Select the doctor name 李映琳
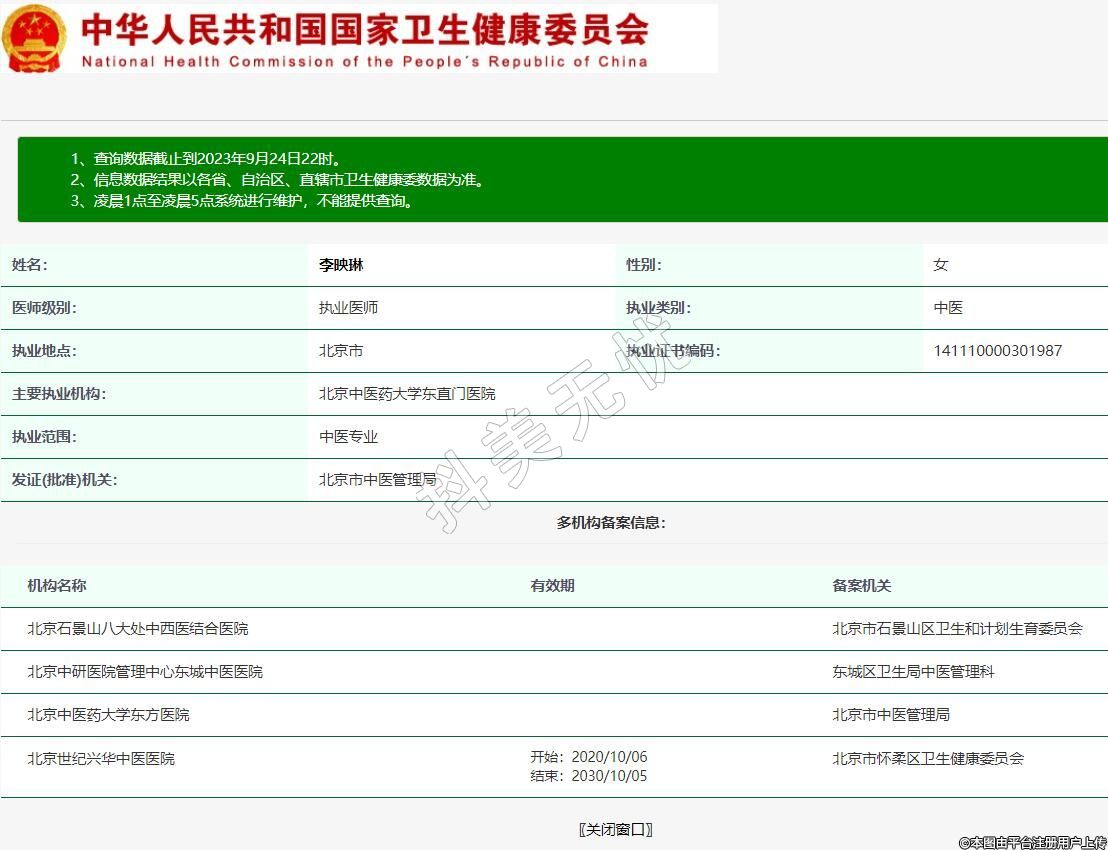Screen dimensions: 1108x850 341,265
